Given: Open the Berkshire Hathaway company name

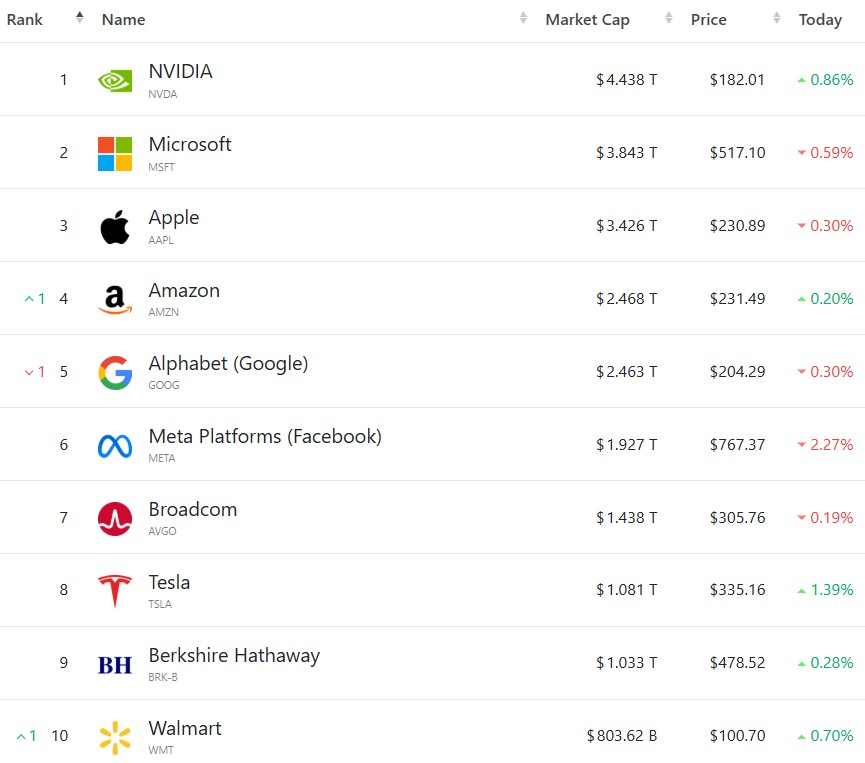Looking at the screenshot, I should (x=234, y=655).
